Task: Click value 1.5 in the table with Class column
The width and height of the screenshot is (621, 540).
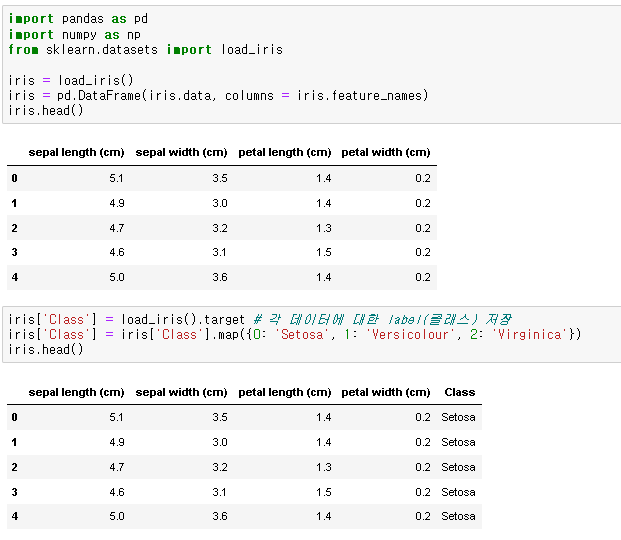Action: (324, 492)
